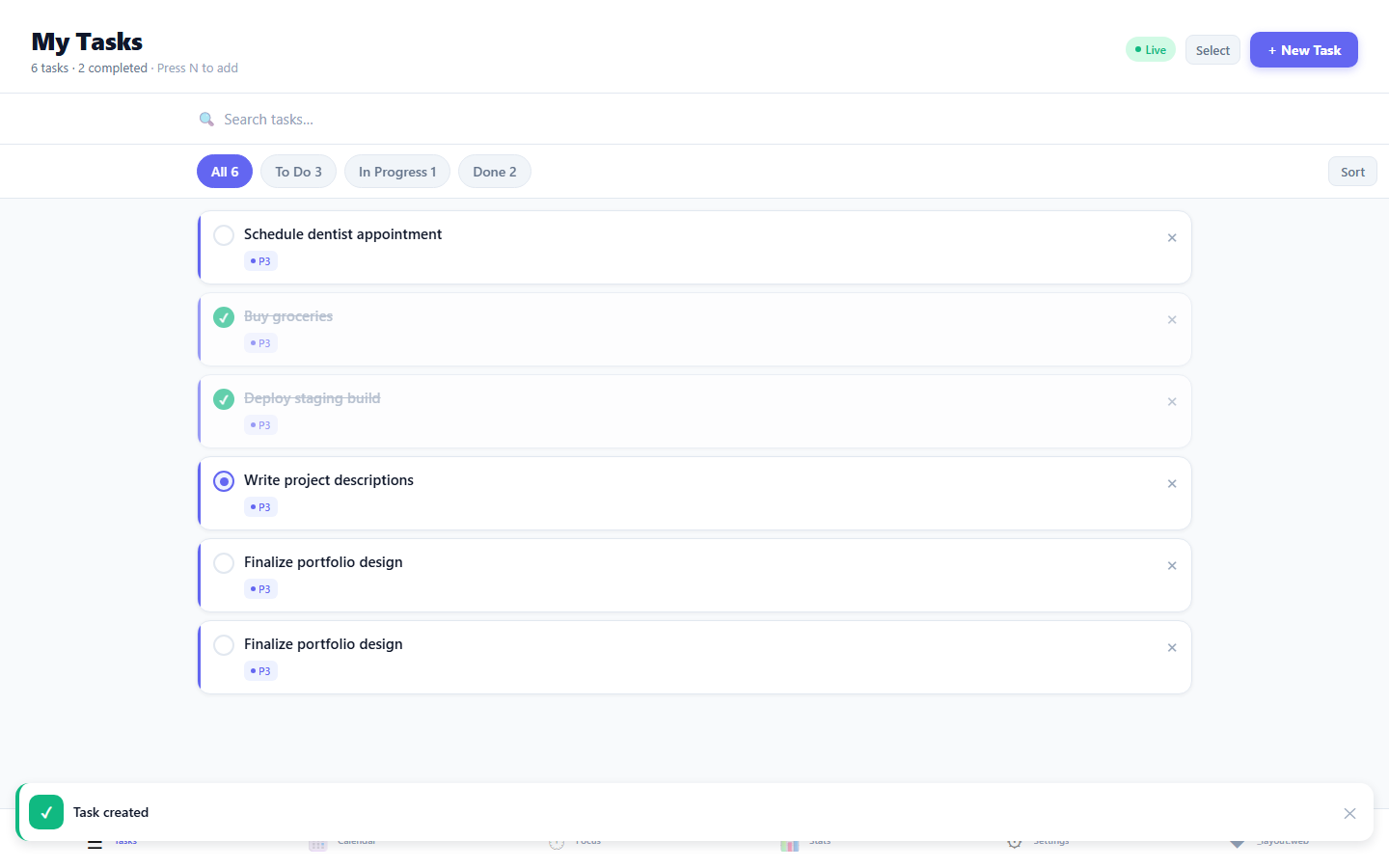
Task: Click P3 badge on Schedule dentist appointment
Action: coord(260,261)
